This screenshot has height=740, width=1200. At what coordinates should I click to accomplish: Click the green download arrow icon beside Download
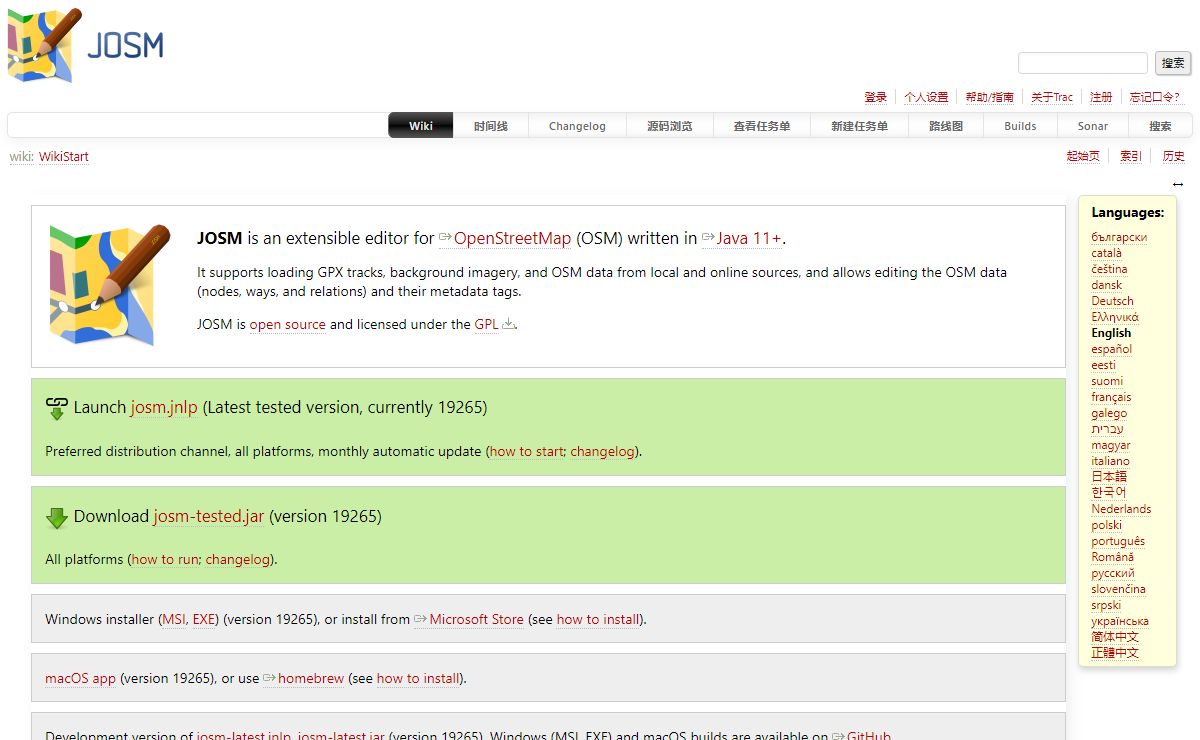57,517
